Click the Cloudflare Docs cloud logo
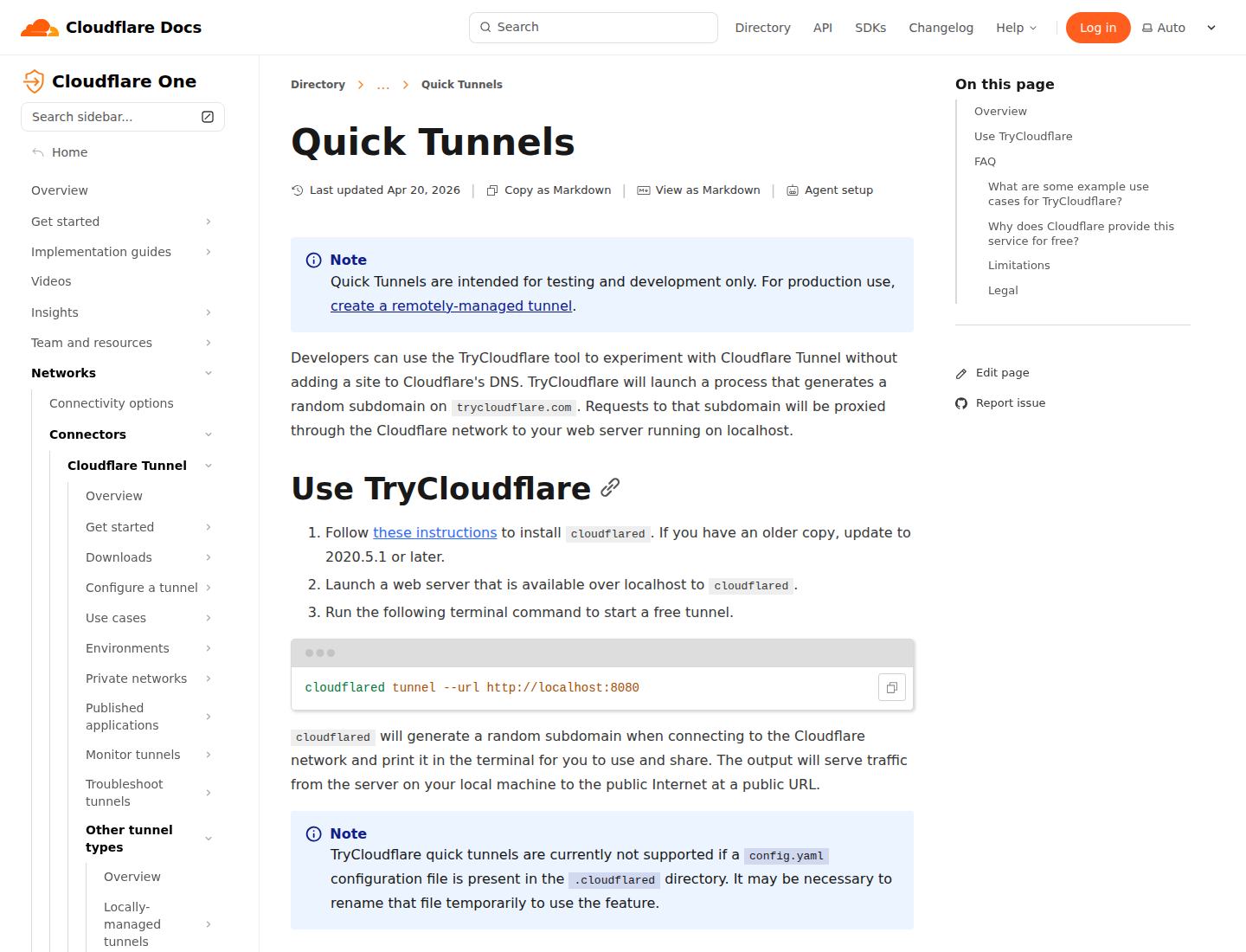The image size is (1246, 952). point(40,28)
